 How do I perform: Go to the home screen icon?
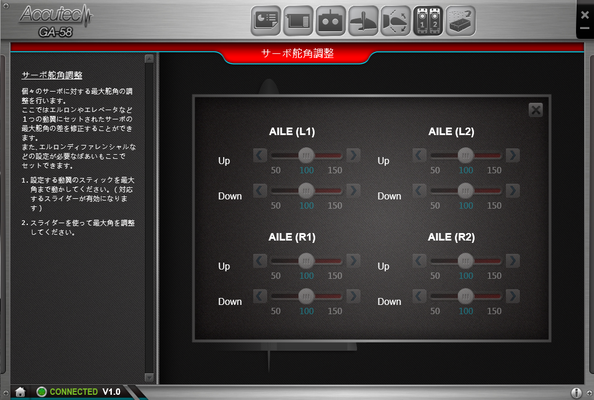point(20,392)
